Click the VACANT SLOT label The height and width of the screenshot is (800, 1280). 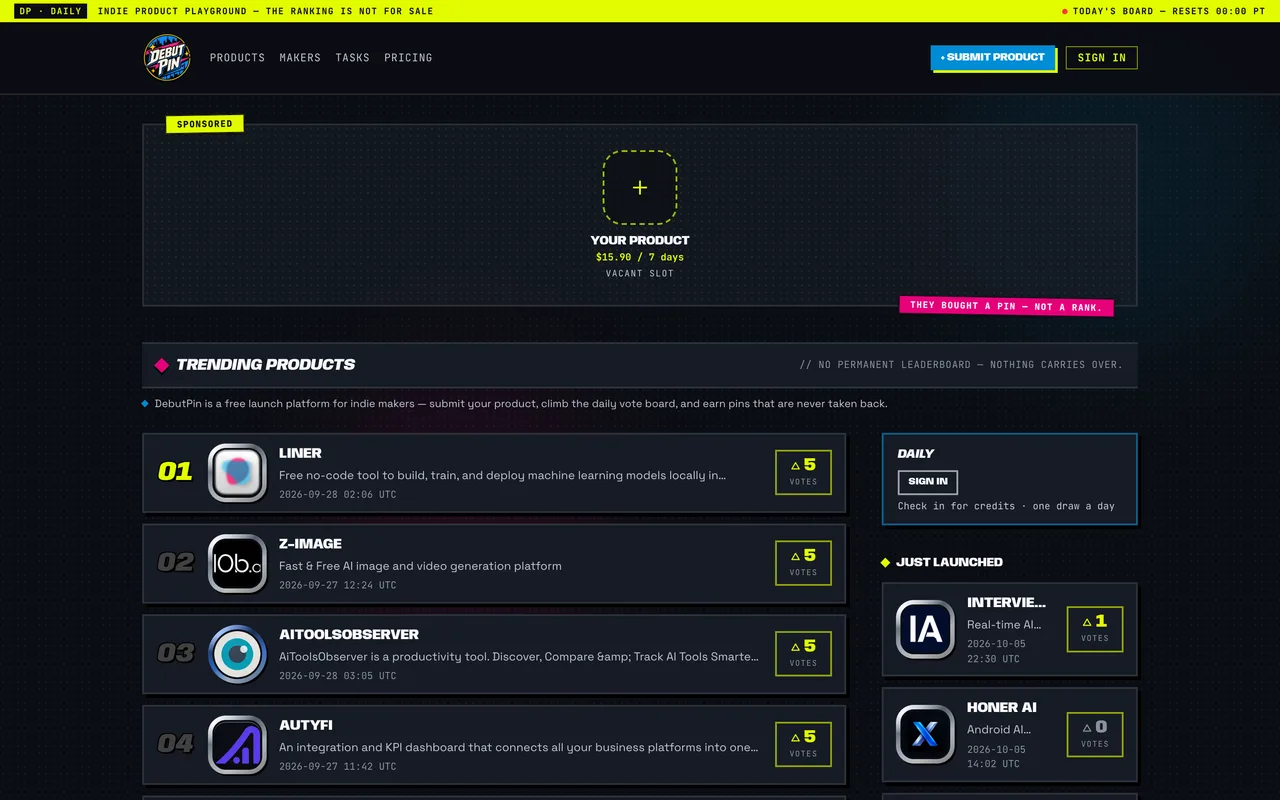640,273
